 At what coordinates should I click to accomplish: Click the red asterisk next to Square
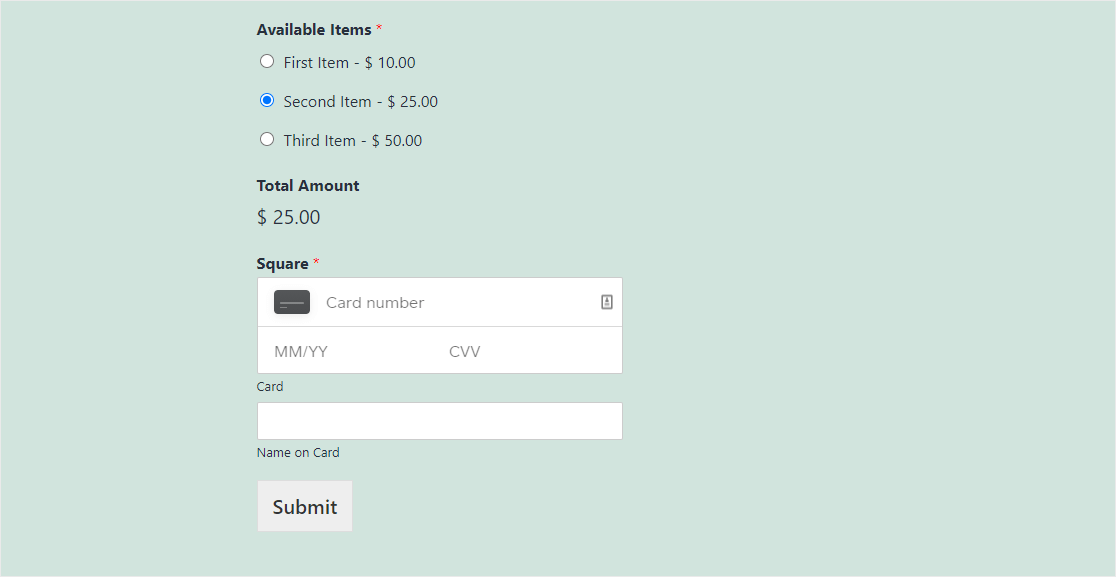tap(317, 262)
